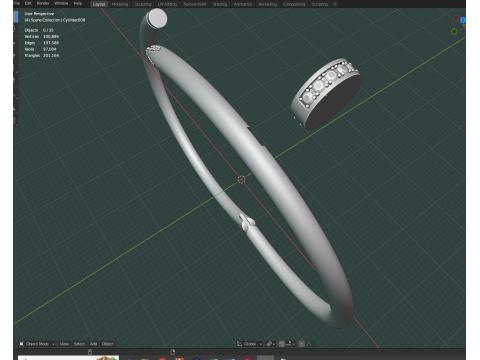This screenshot has width=480, height=360.
Task: Open the viewport View menu
Action: coord(64,344)
